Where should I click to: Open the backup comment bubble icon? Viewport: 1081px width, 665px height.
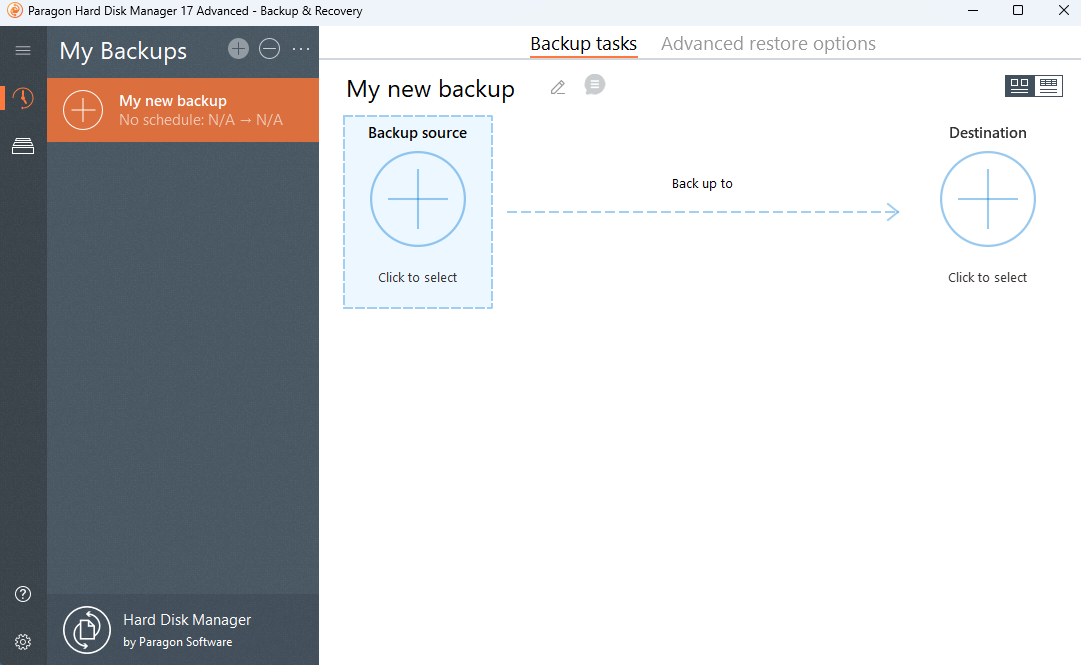[595, 85]
